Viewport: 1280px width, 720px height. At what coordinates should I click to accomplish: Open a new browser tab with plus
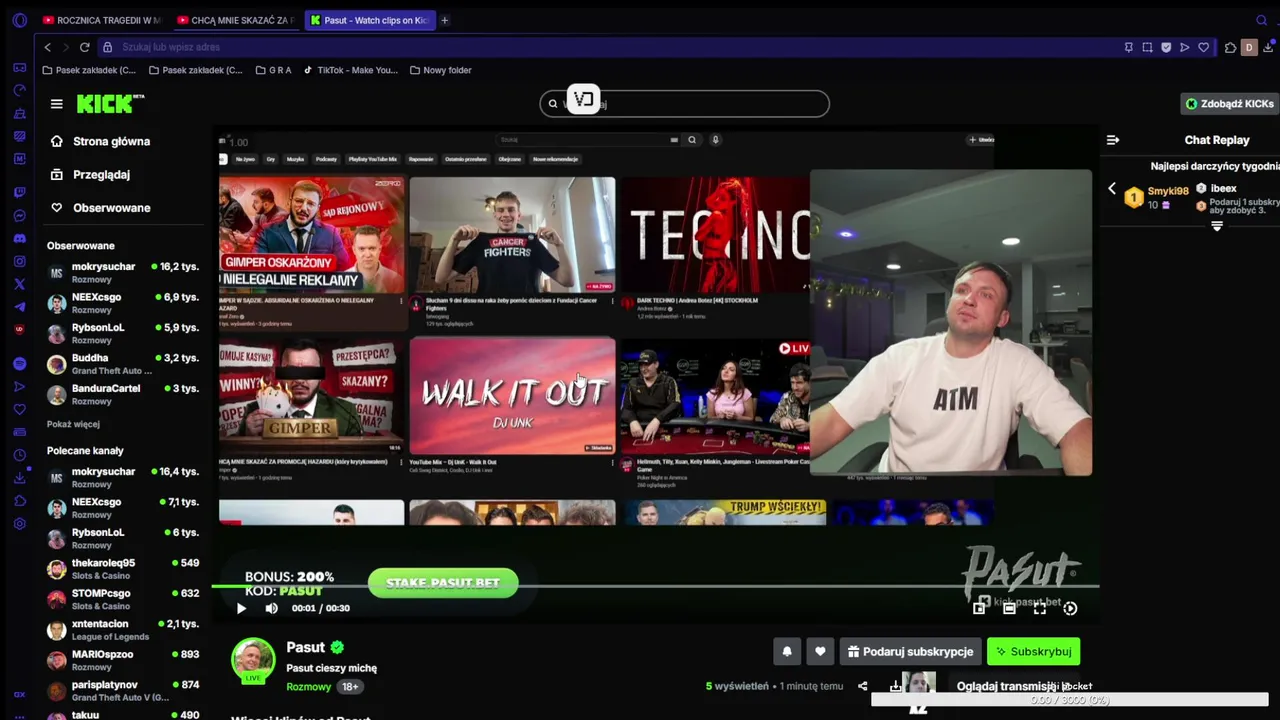[445, 20]
